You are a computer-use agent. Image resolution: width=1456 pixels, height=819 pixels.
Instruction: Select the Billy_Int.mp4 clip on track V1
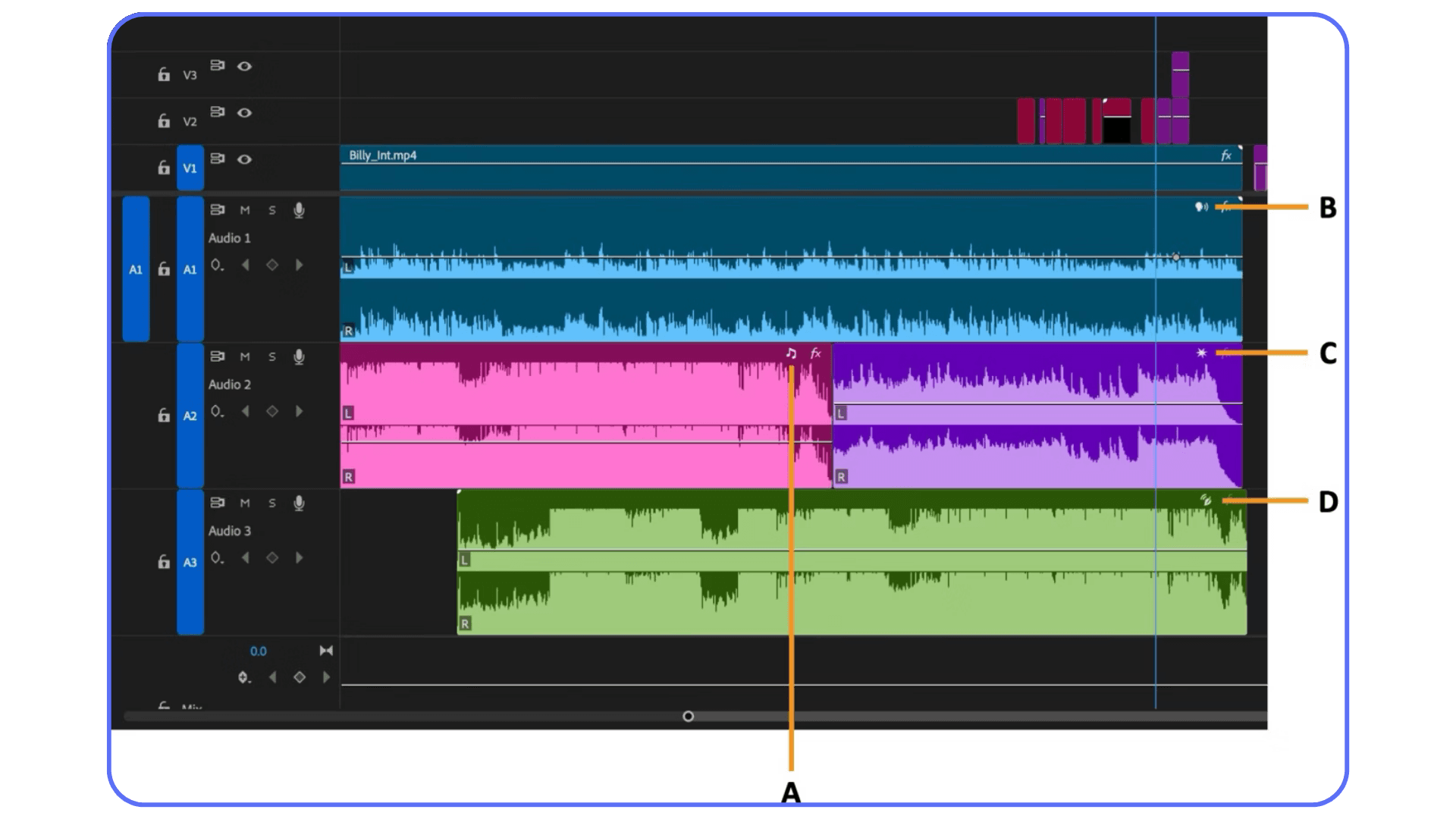point(758,171)
